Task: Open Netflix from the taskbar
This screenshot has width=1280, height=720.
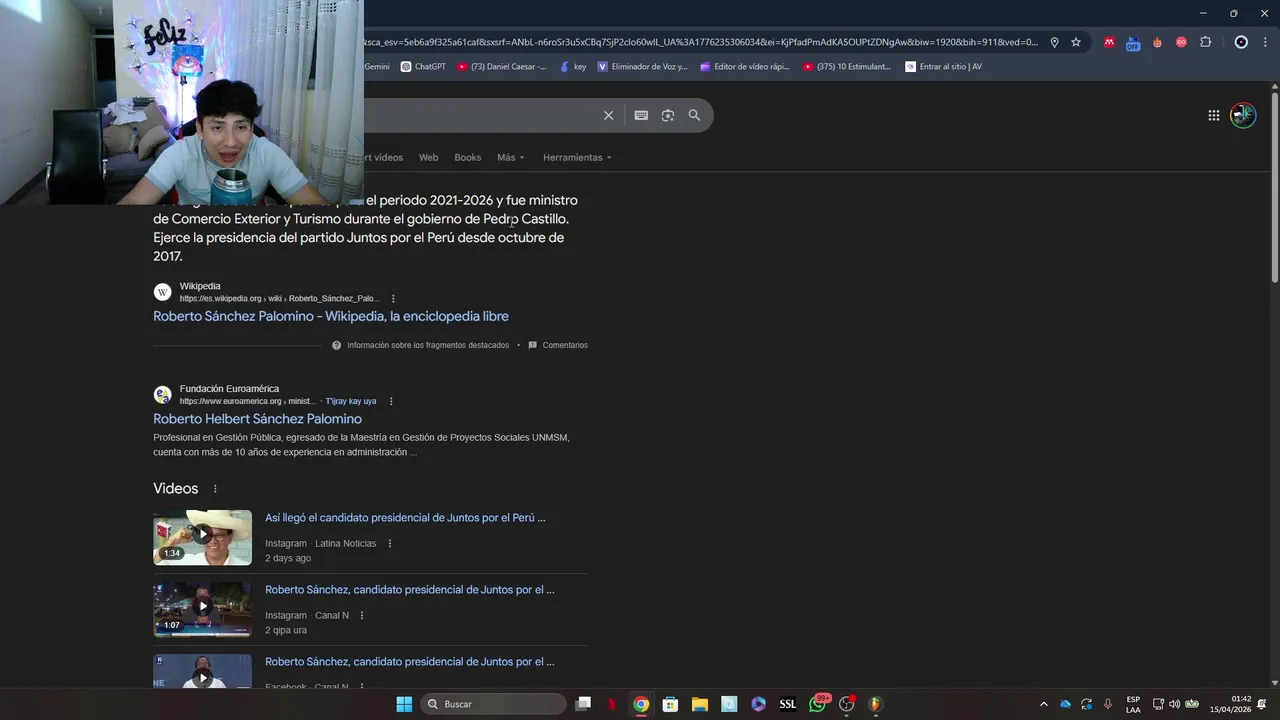Action: (612, 704)
